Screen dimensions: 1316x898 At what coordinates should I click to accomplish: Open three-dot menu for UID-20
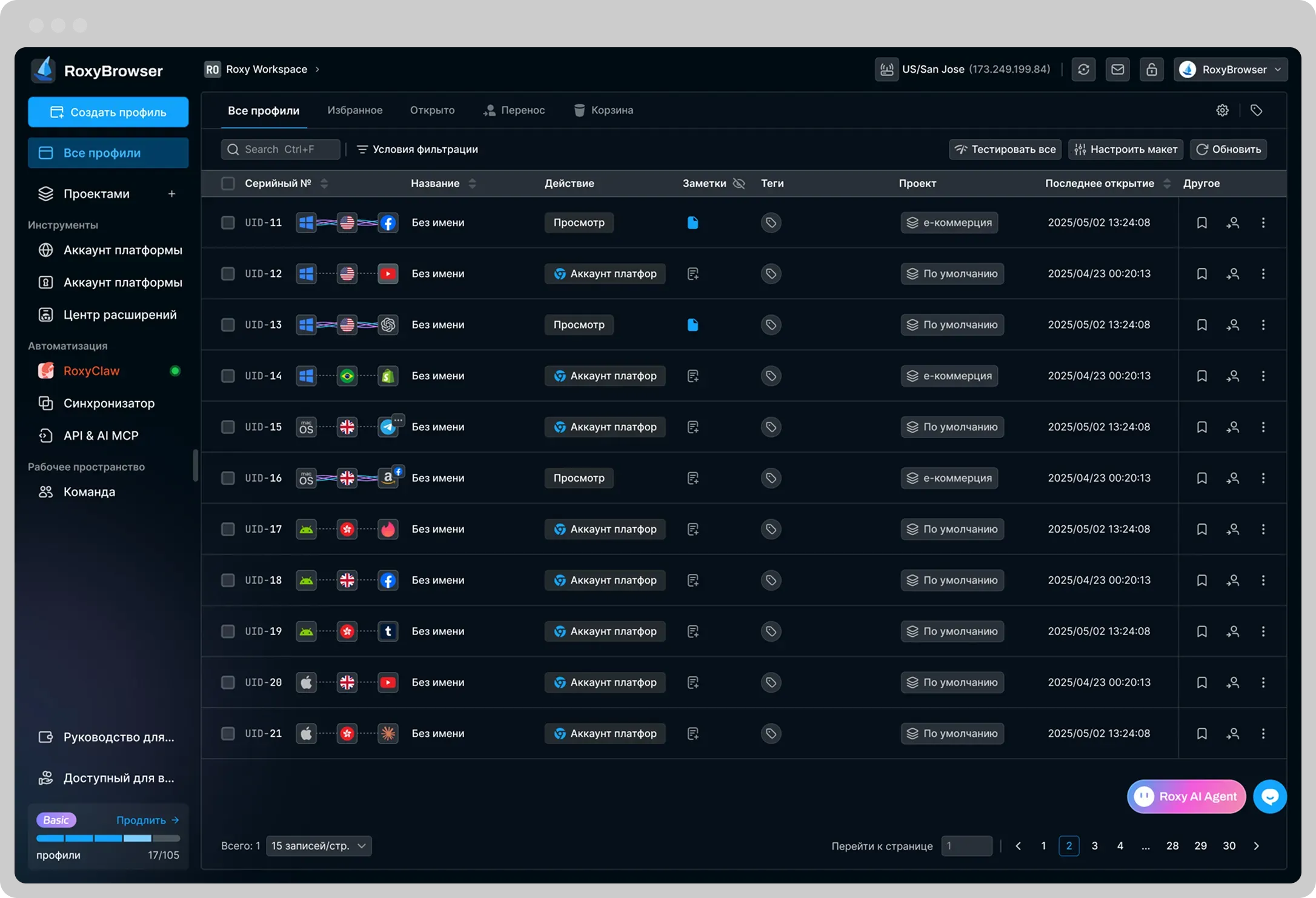1263,682
